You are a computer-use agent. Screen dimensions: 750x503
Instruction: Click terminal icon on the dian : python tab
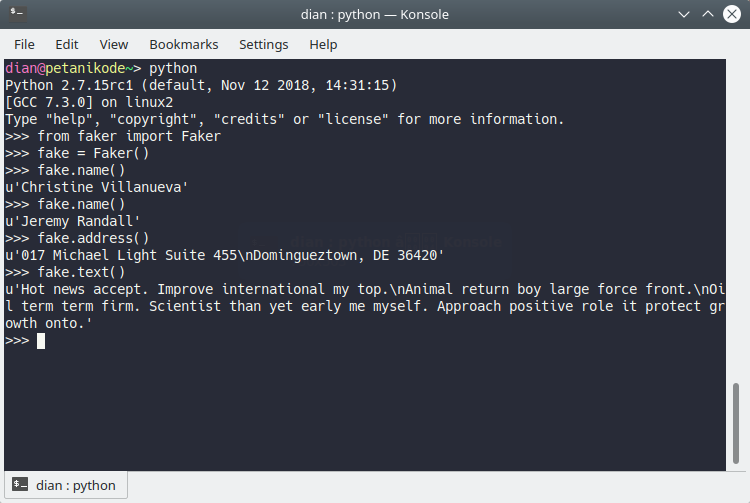(x=21, y=486)
